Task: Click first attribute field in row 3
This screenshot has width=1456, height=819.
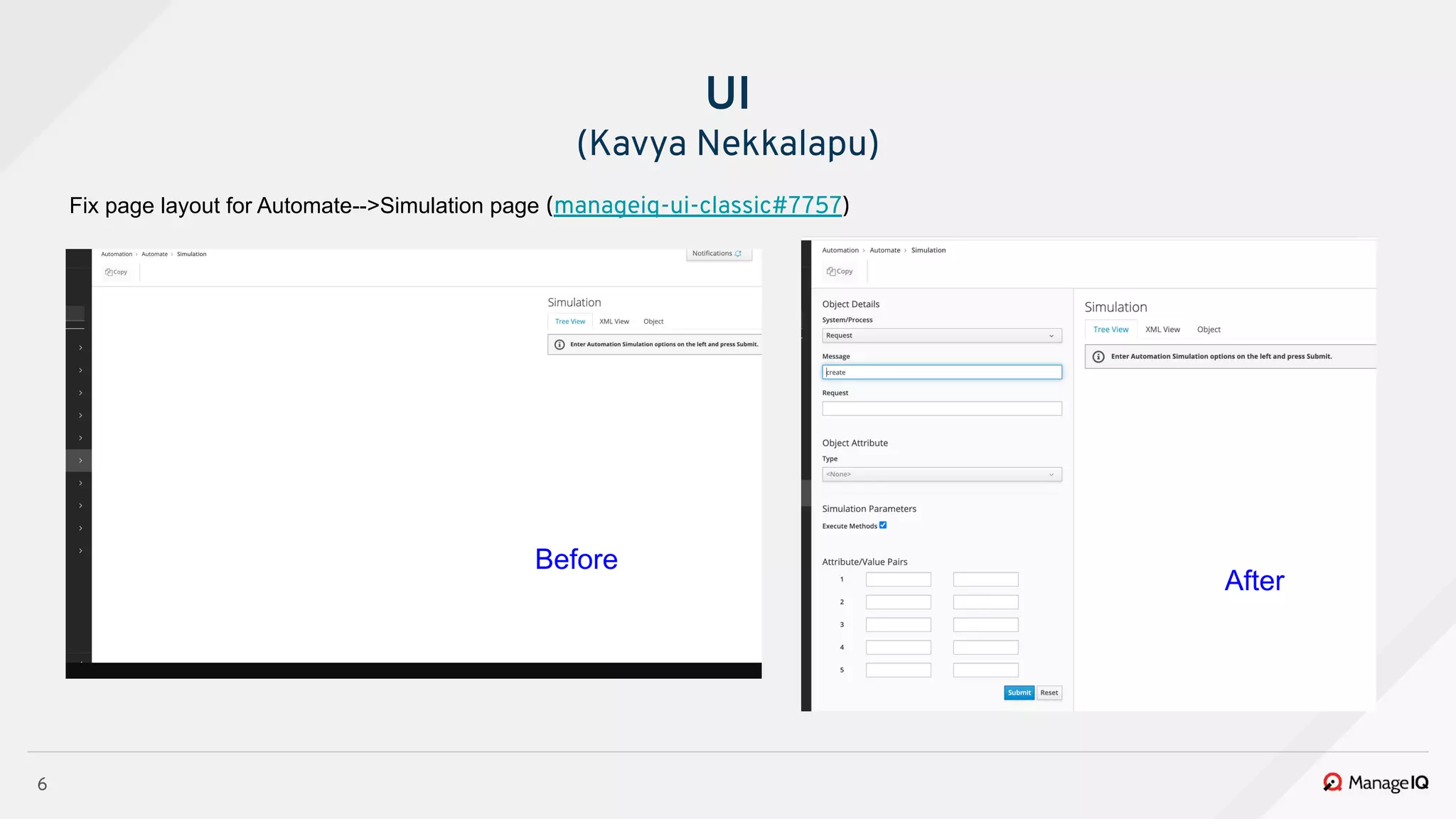Action: 899,626
